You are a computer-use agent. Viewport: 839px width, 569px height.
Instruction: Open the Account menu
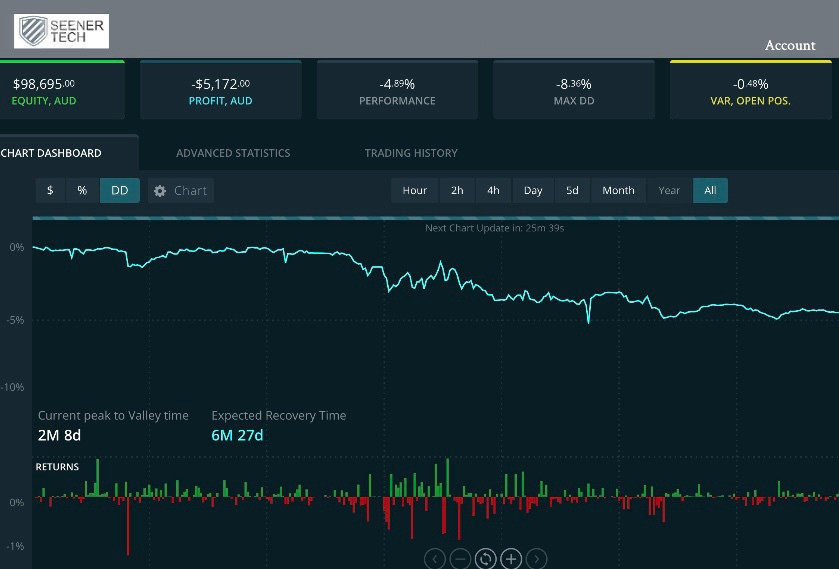(790, 45)
